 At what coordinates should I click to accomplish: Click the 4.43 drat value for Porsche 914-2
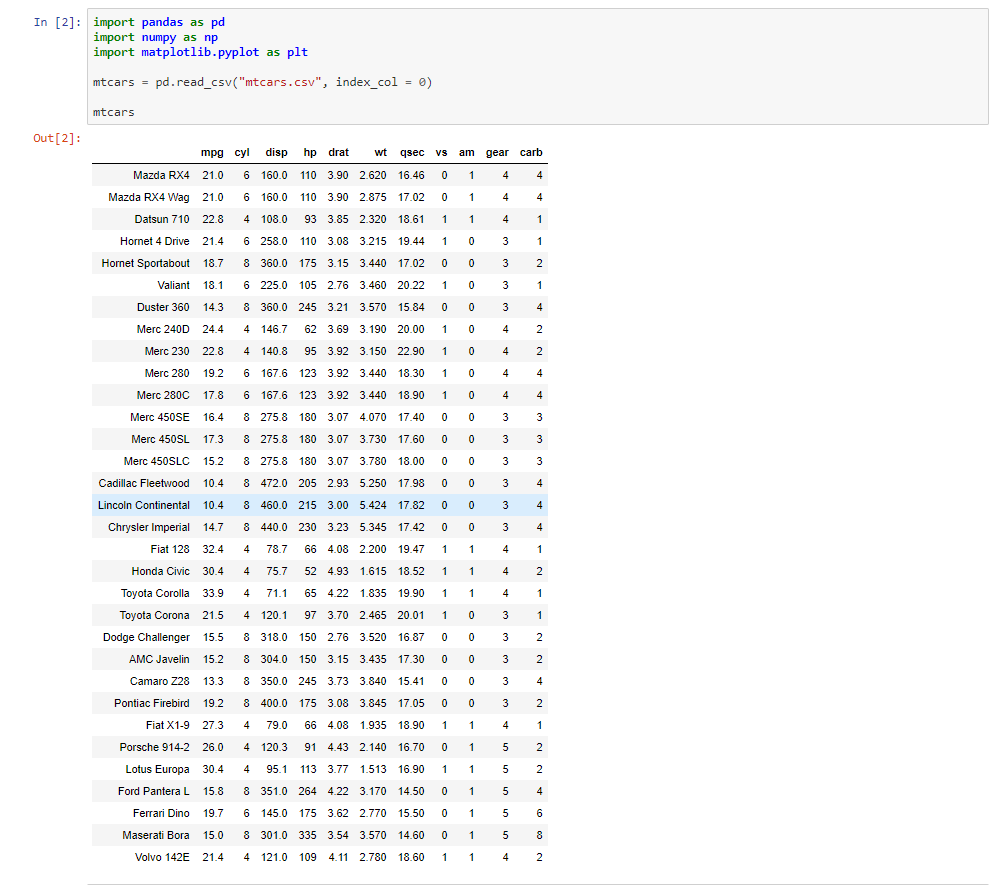tap(338, 747)
